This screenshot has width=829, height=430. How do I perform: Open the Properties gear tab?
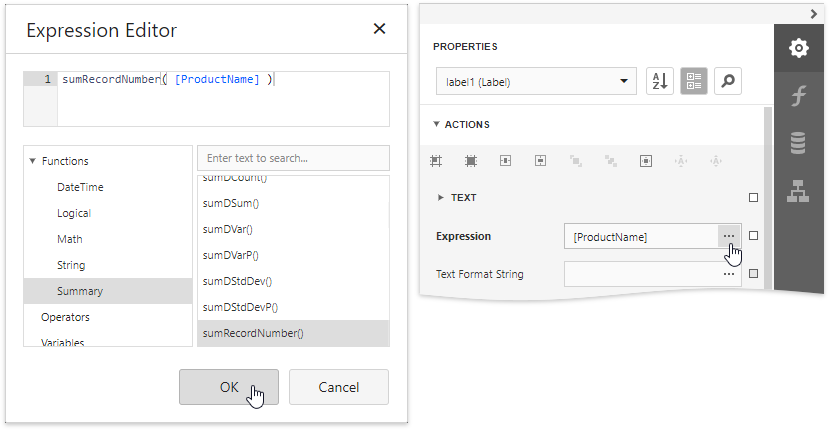pos(798,48)
